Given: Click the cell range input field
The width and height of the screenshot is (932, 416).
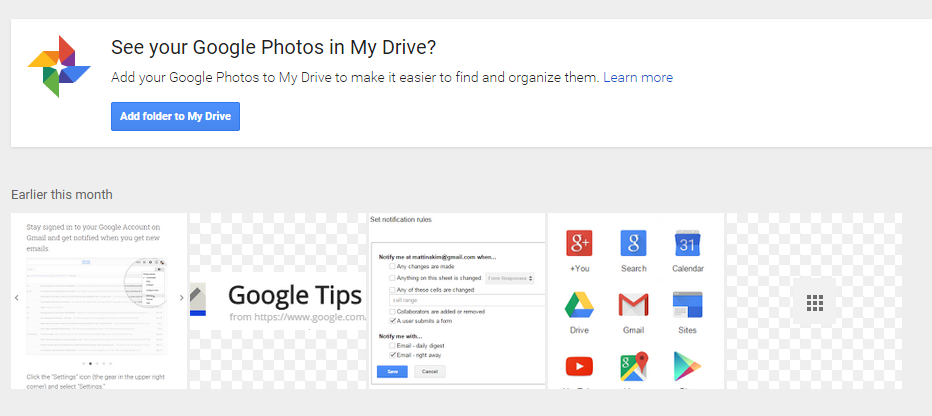Looking at the screenshot, I should point(467,300).
